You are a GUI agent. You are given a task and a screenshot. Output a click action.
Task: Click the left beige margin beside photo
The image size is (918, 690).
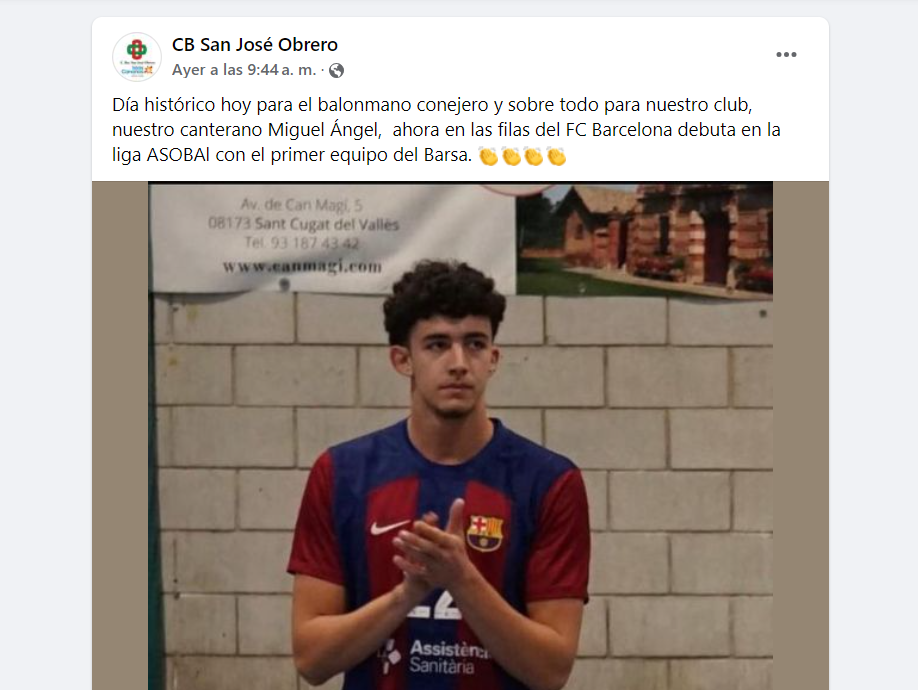pos(120,435)
